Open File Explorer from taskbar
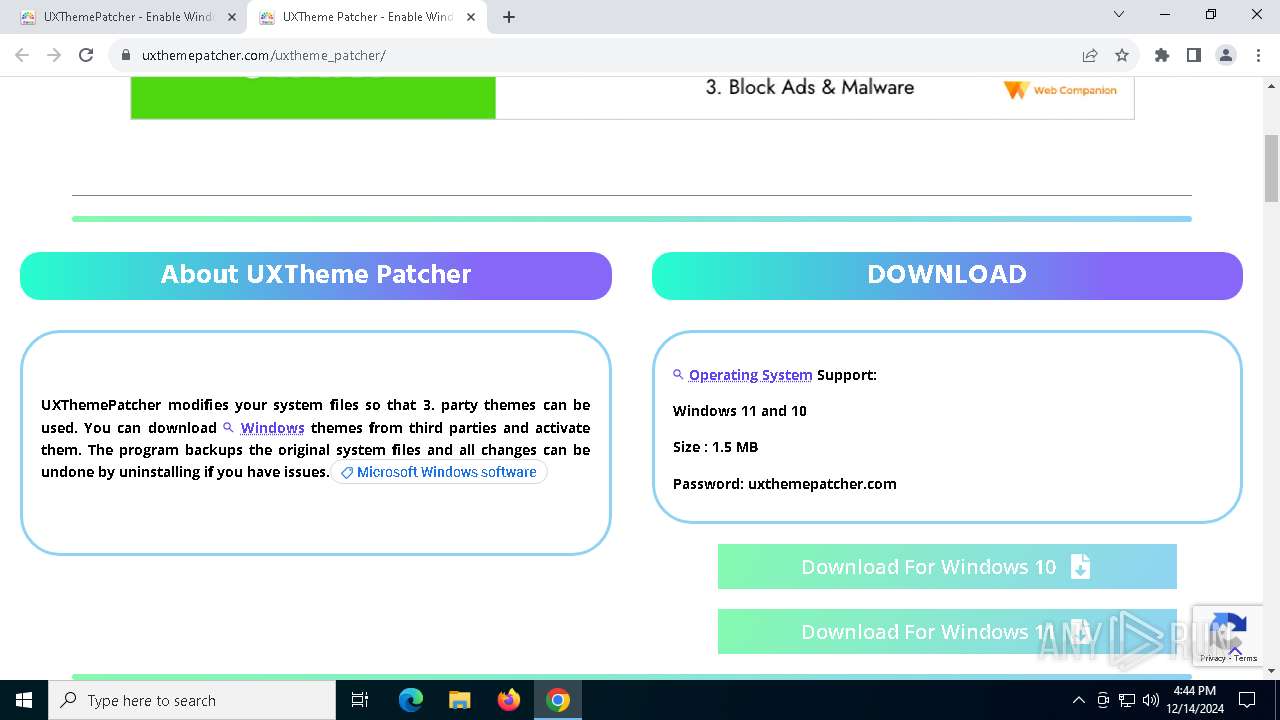Viewport: 1280px width, 720px height. click(x=460, y=700)
